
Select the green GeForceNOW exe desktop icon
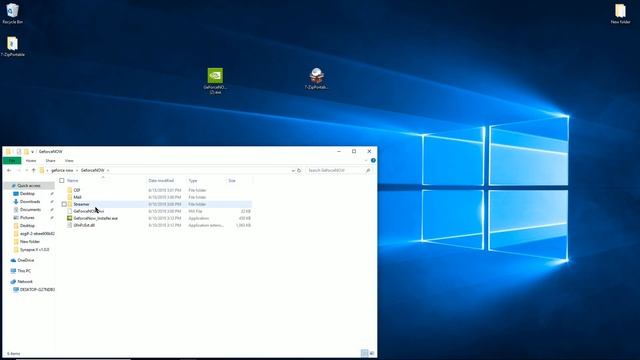(x=215, y=81)
